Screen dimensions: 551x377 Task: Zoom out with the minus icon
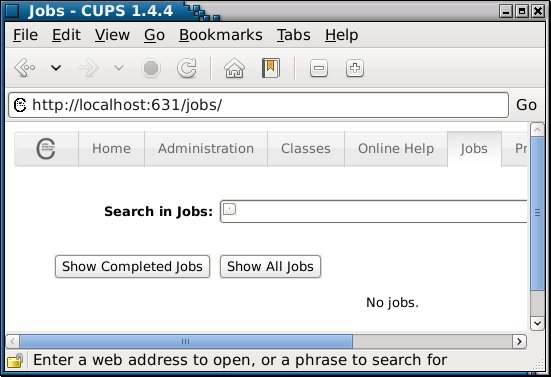(319, 68)
